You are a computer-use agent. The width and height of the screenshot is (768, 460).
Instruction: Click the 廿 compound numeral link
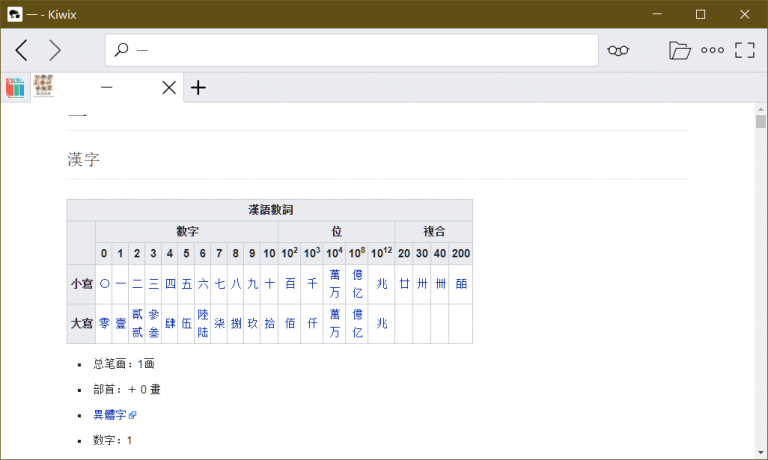[404, 284]
